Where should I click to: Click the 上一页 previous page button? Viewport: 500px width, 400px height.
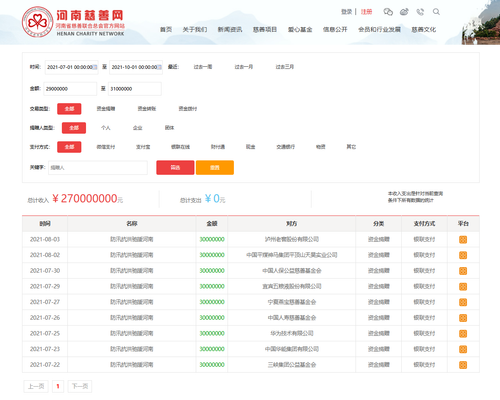pos(36,386)
